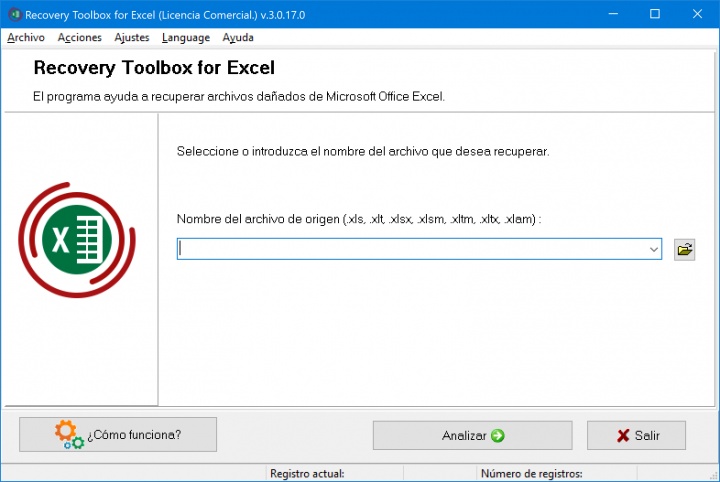The height and width of the screenshot is (482, 720).
Task: Maximize the Recovery Toolbox window
Action: [655, 14]
